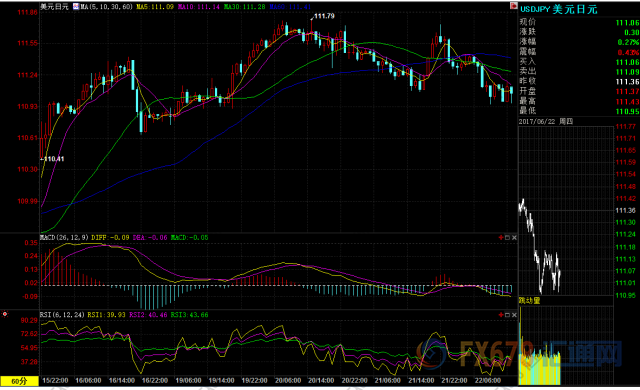Click the small indicator icon before MA(5,10,30,60)

click(76, 7)
